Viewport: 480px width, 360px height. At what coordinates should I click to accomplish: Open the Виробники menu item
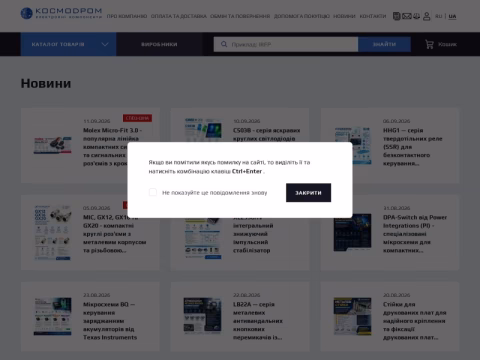click(x=159, y=44)
